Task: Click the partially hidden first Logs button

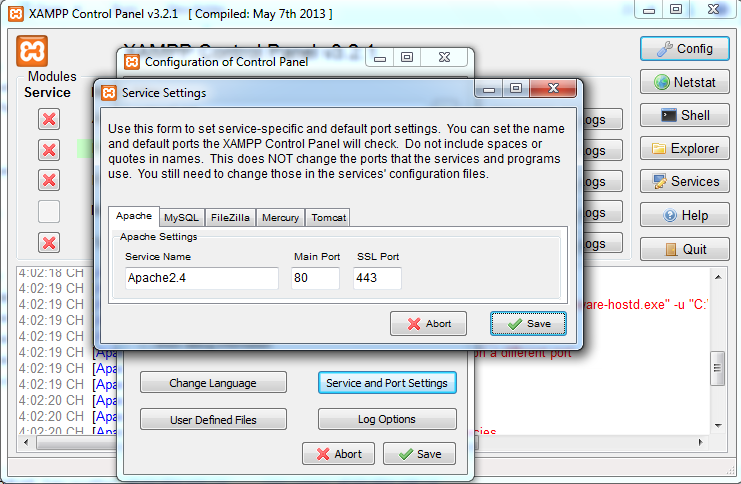Action: coord(603,119)
